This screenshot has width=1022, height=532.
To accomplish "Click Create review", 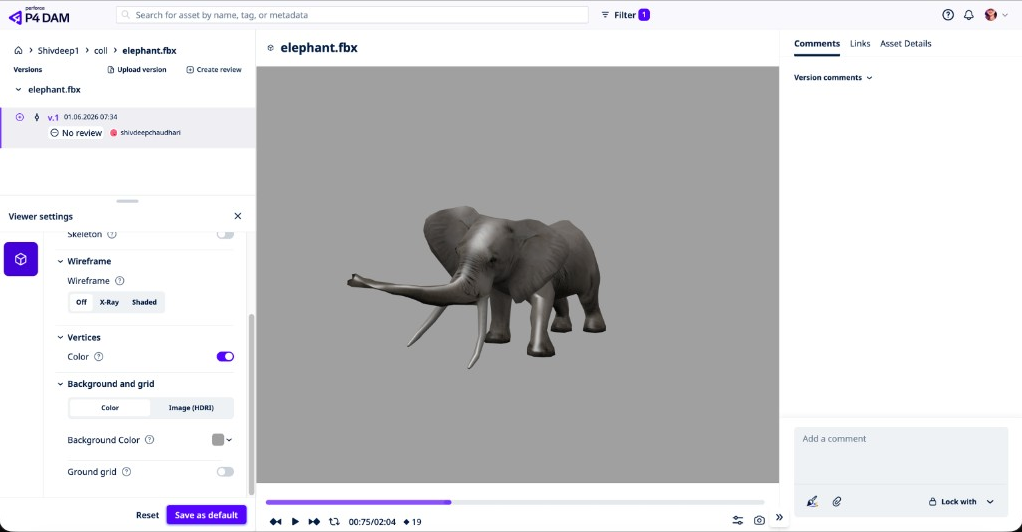I will pyautogui.click(x=214, y=70).
